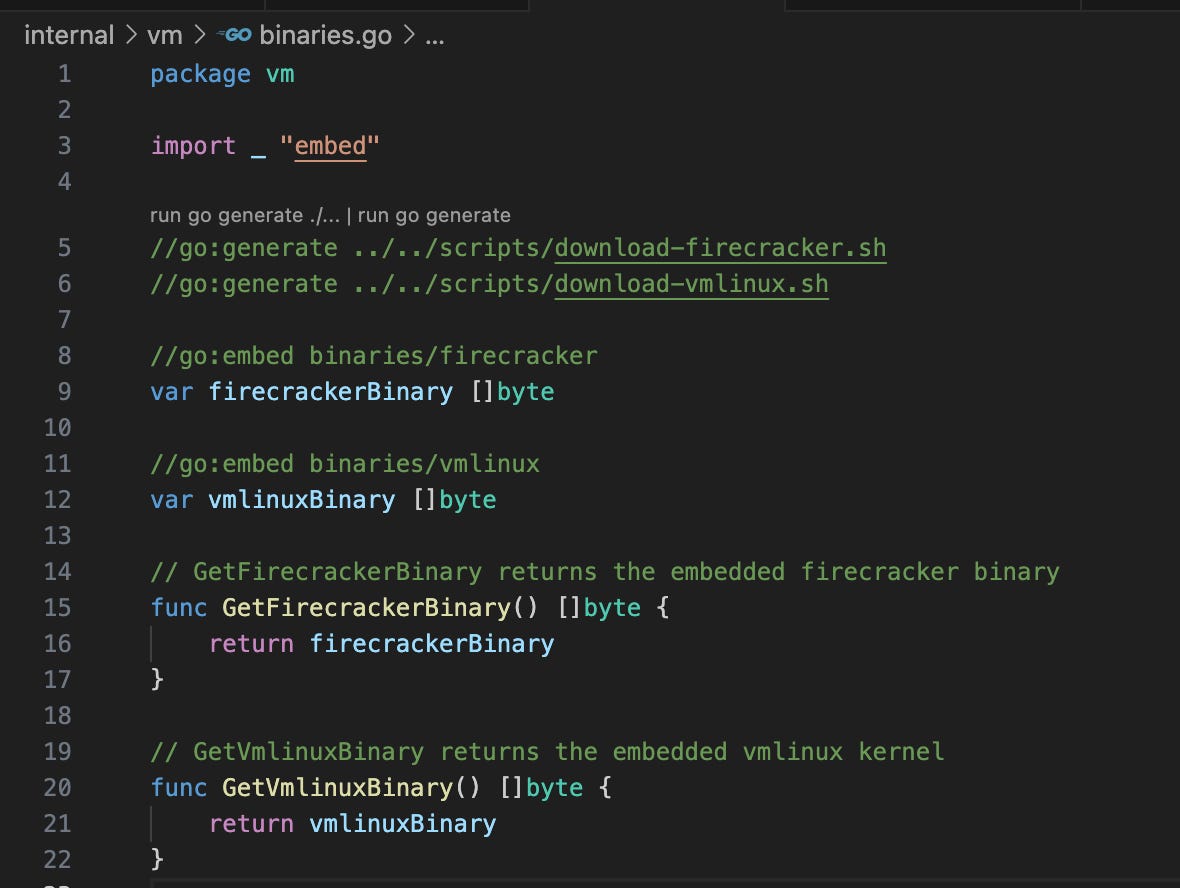Image resolution: width=1180 pixels, height=888 pixels.
Task: Click 'package' keyword on line 1
Action: (200, 75)
